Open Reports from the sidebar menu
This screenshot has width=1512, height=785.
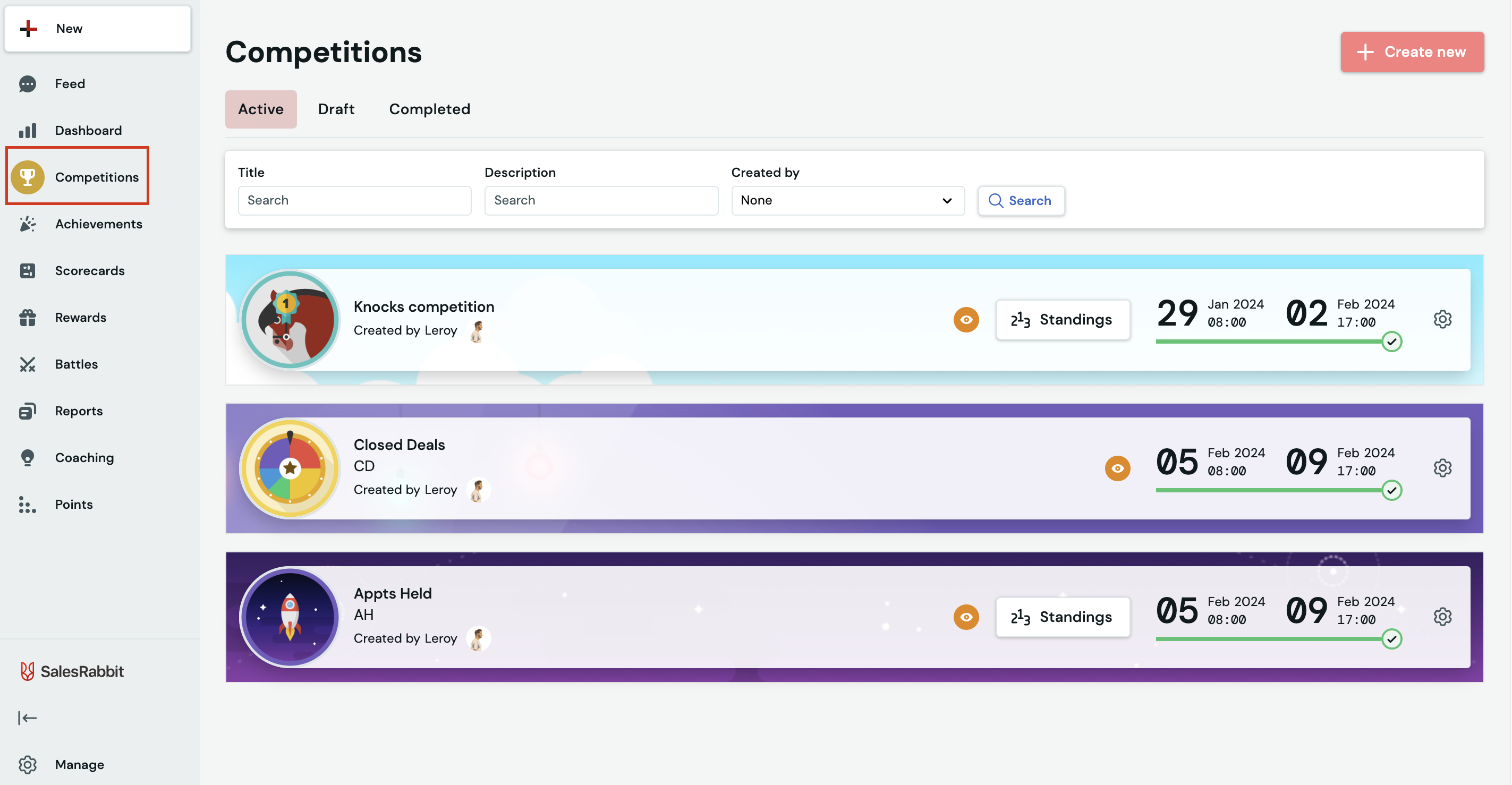pyautogui.click(x=79, y=411)
